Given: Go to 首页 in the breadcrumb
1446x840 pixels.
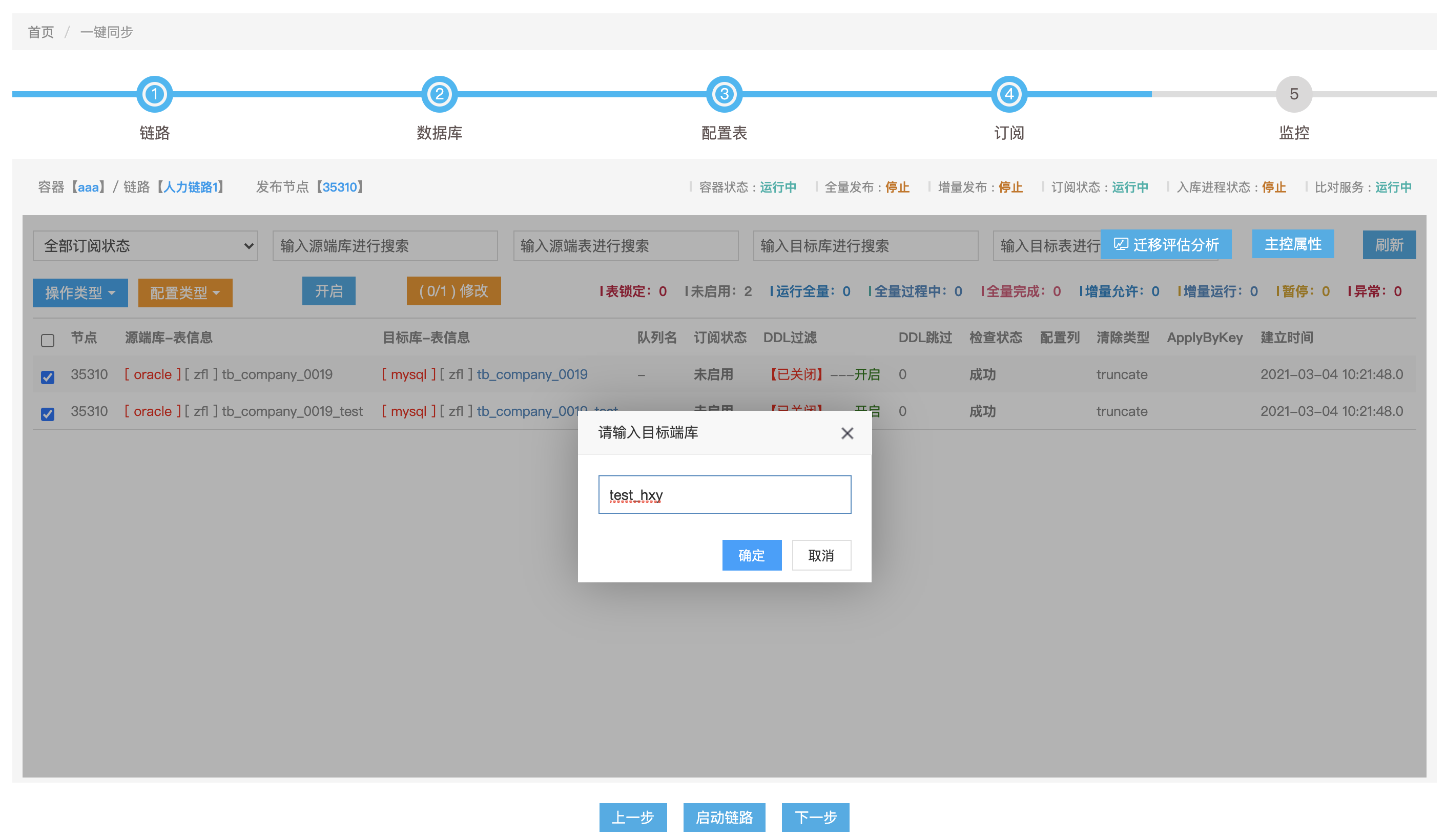Looking at the screenshot, I should pos(41,32).
